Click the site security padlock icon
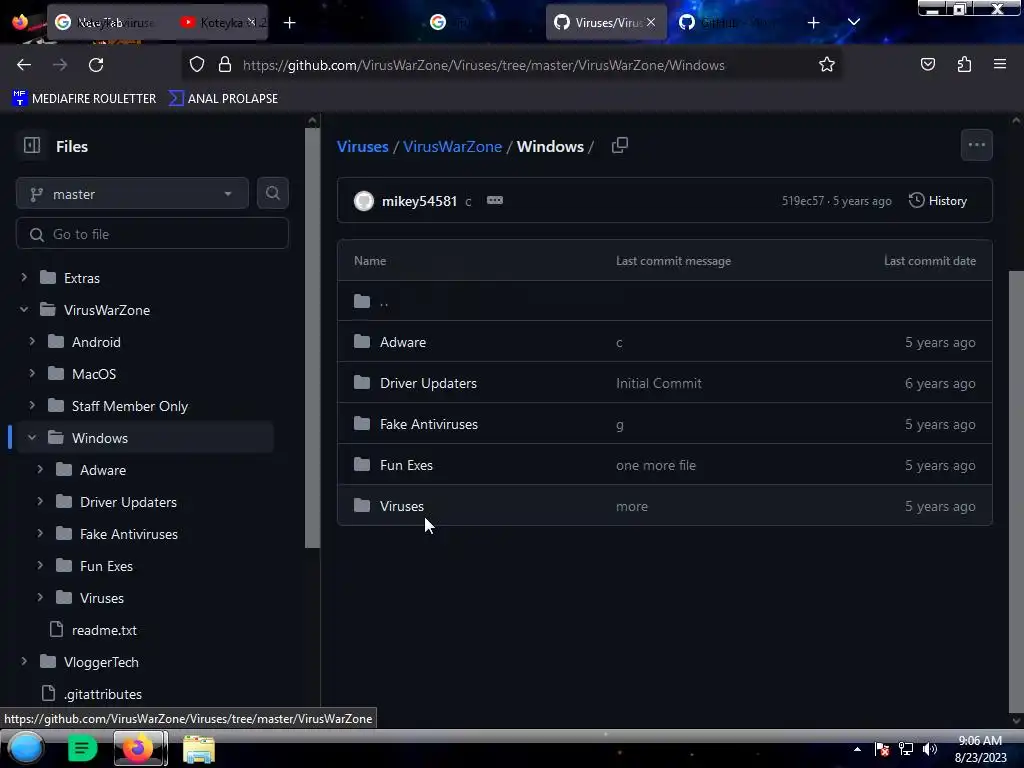The height and width of the screenshot is (768, 1024). click(x=225, y=65)
